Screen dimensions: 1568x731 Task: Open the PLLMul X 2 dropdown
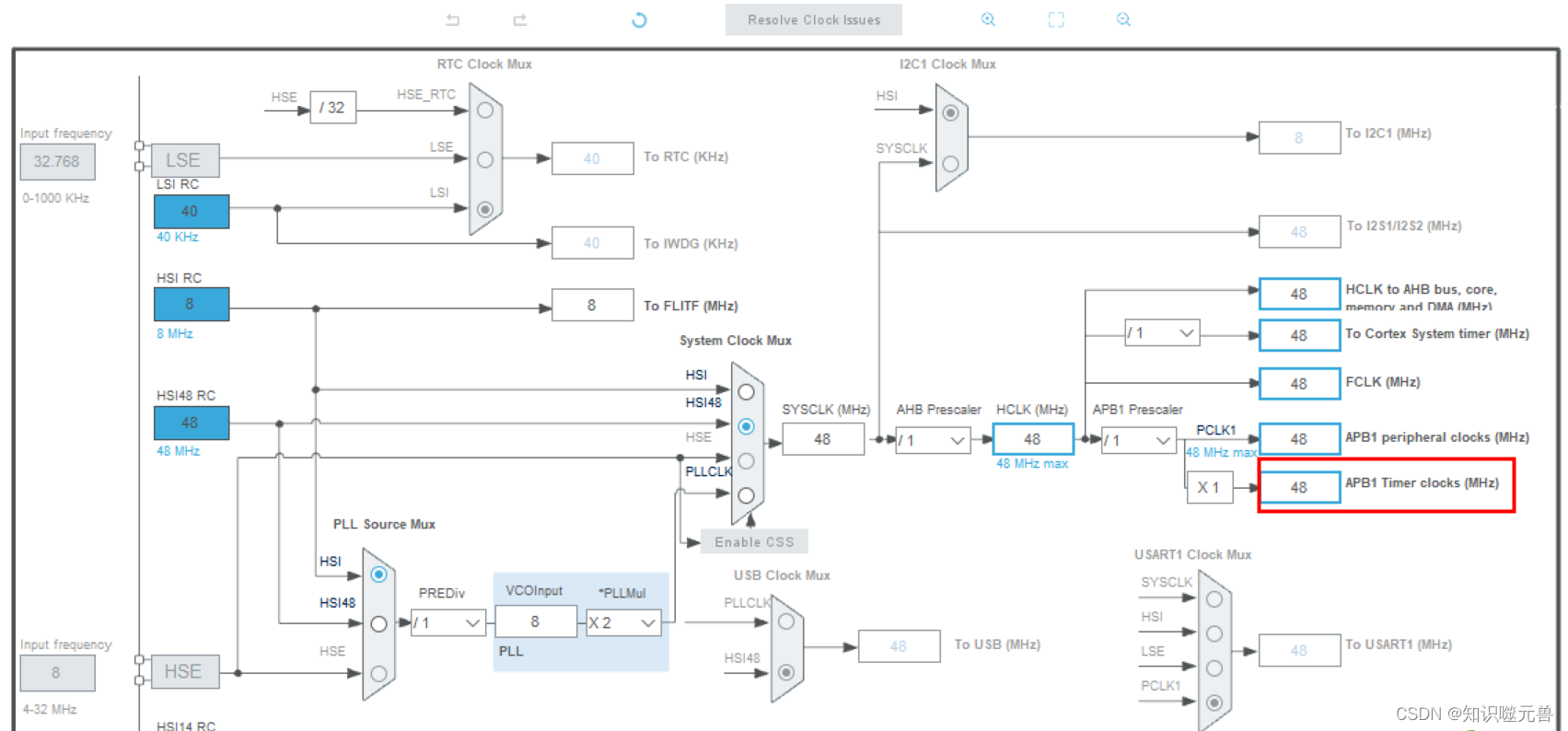[624, 623]
